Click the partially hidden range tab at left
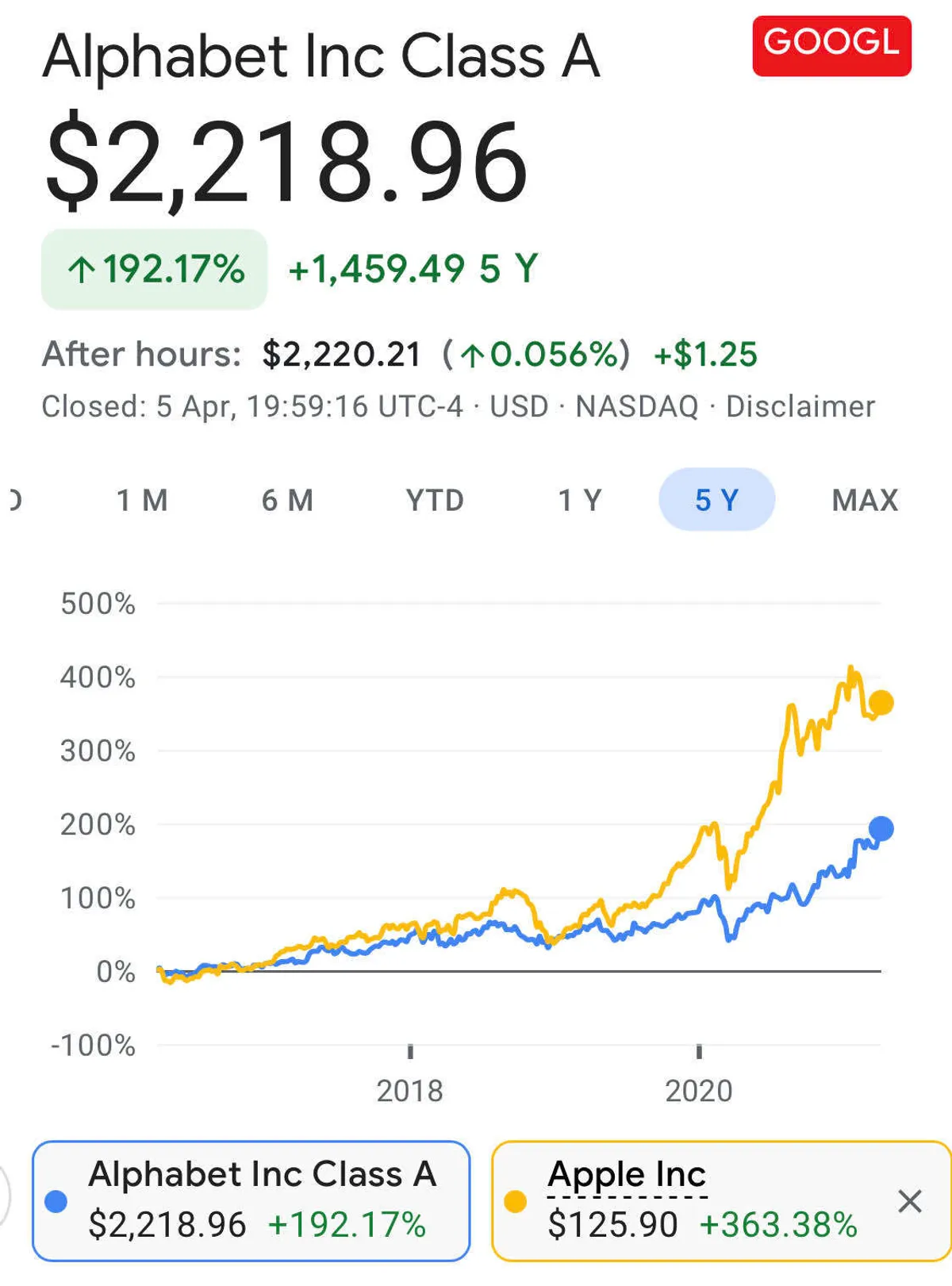Viewport: 952px width, 1286px height. pyautogui.click(x=14, y=501)
